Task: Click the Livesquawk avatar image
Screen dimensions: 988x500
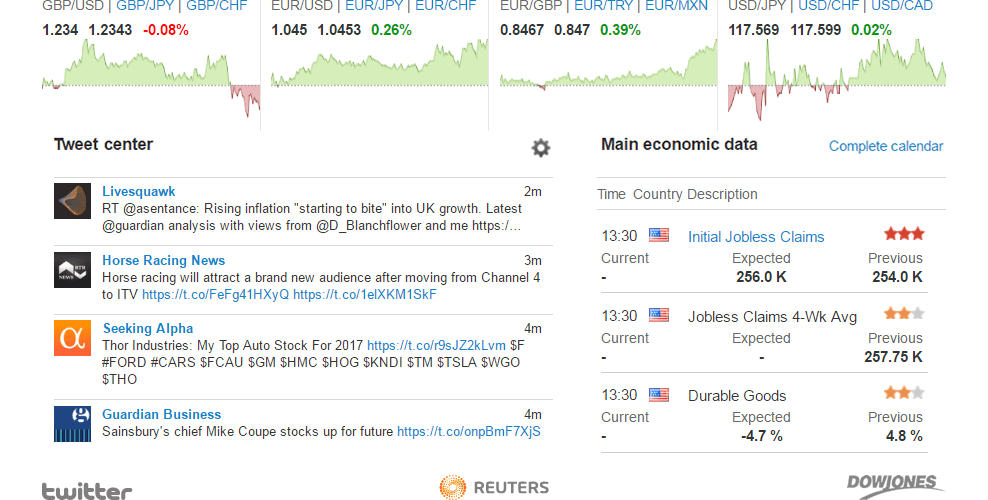Action: tap(72, 202)
